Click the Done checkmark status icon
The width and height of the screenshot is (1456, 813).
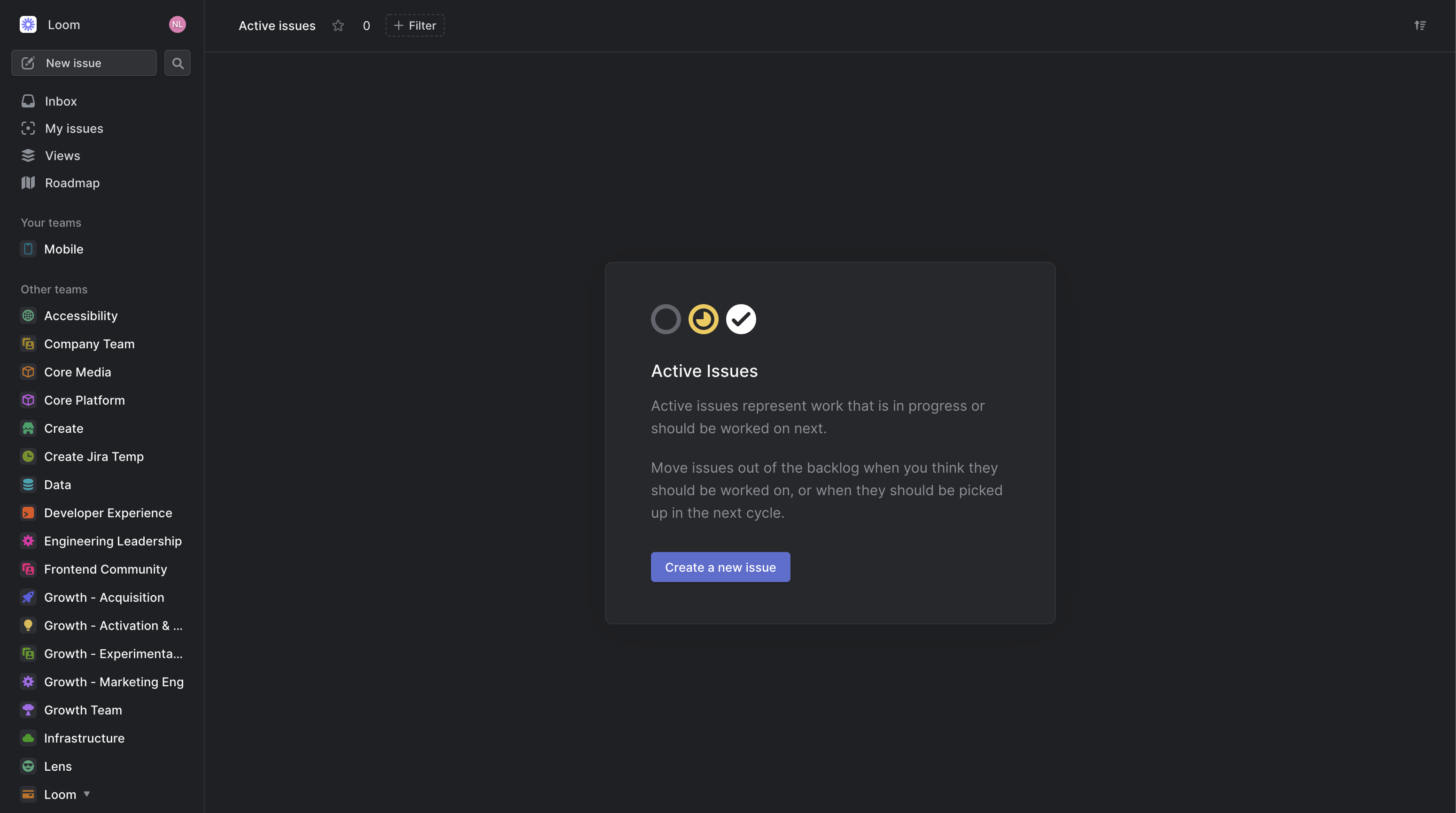coord(740,319)
